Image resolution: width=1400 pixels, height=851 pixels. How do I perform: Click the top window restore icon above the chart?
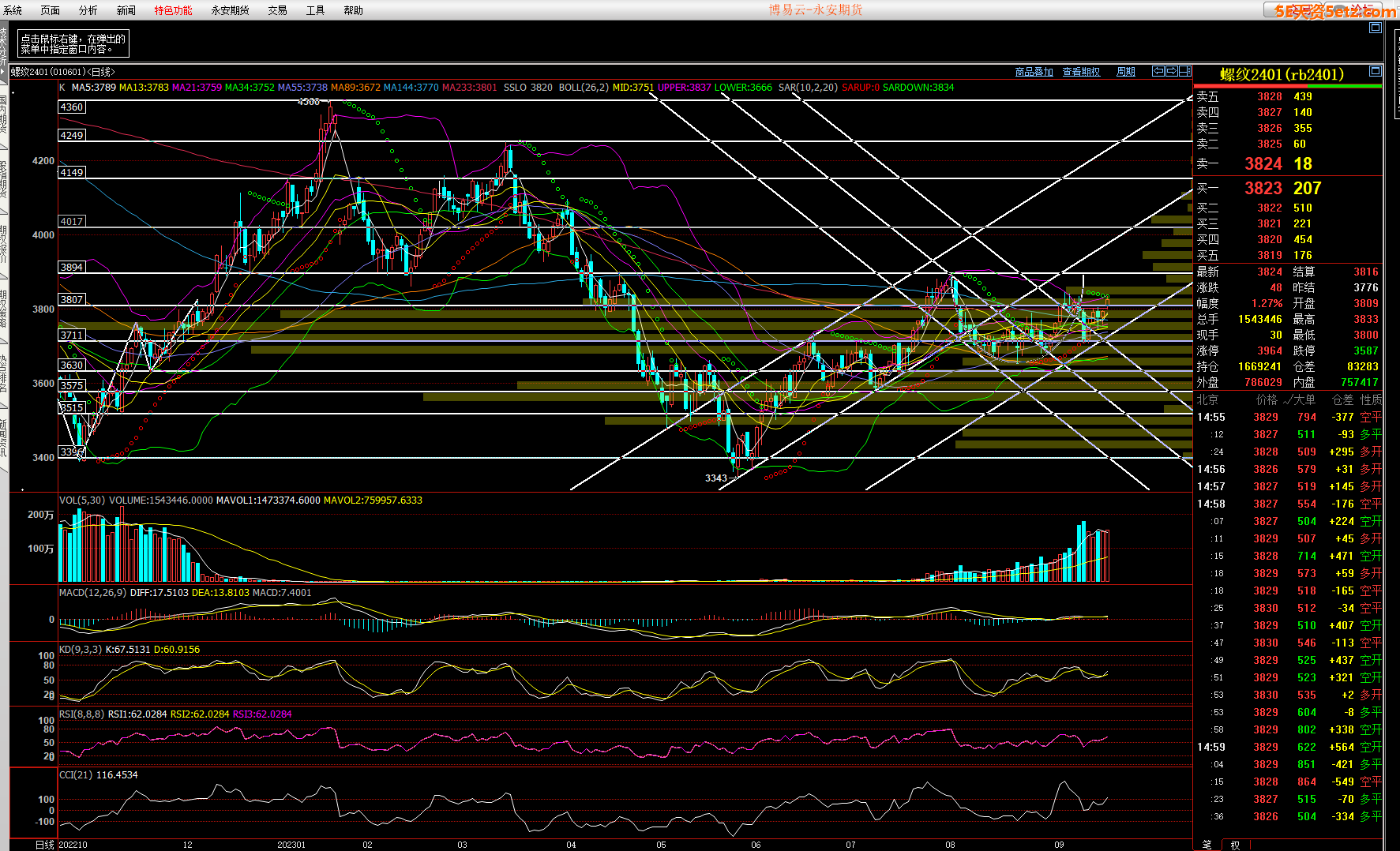(1375, 28)
